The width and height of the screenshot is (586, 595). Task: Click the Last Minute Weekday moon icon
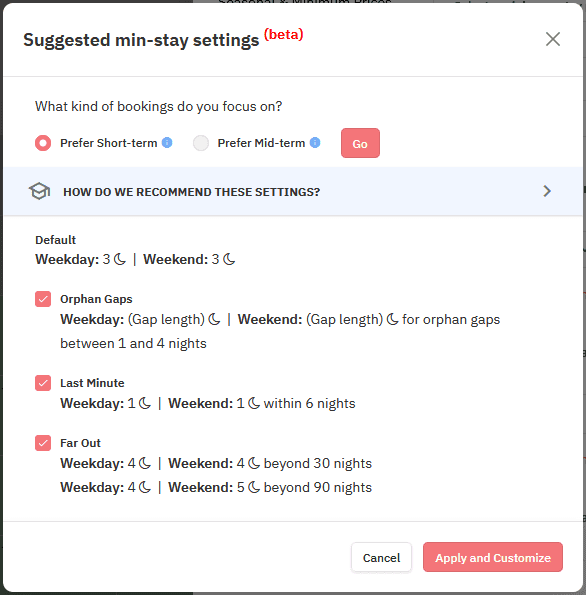[145, 403]
